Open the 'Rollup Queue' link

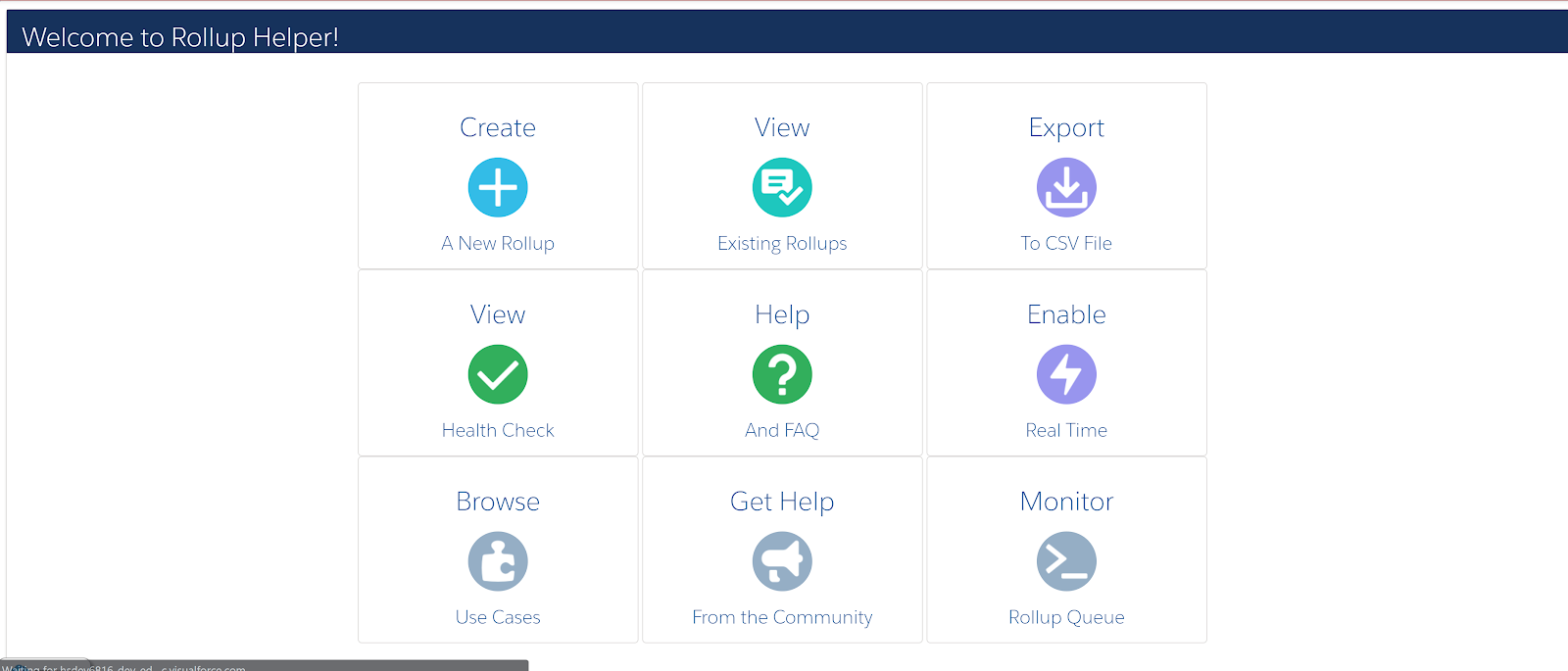coord(1066,617)
